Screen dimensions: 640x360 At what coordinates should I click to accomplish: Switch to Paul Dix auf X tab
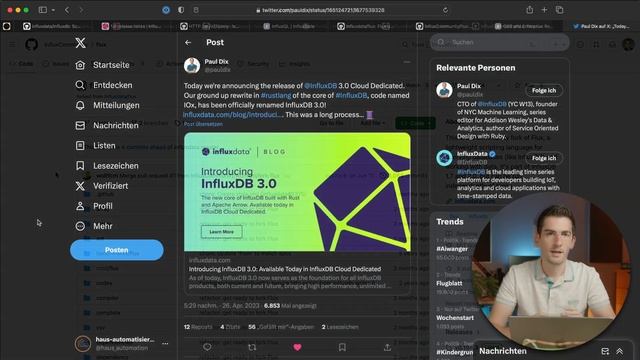coord(601,26)
